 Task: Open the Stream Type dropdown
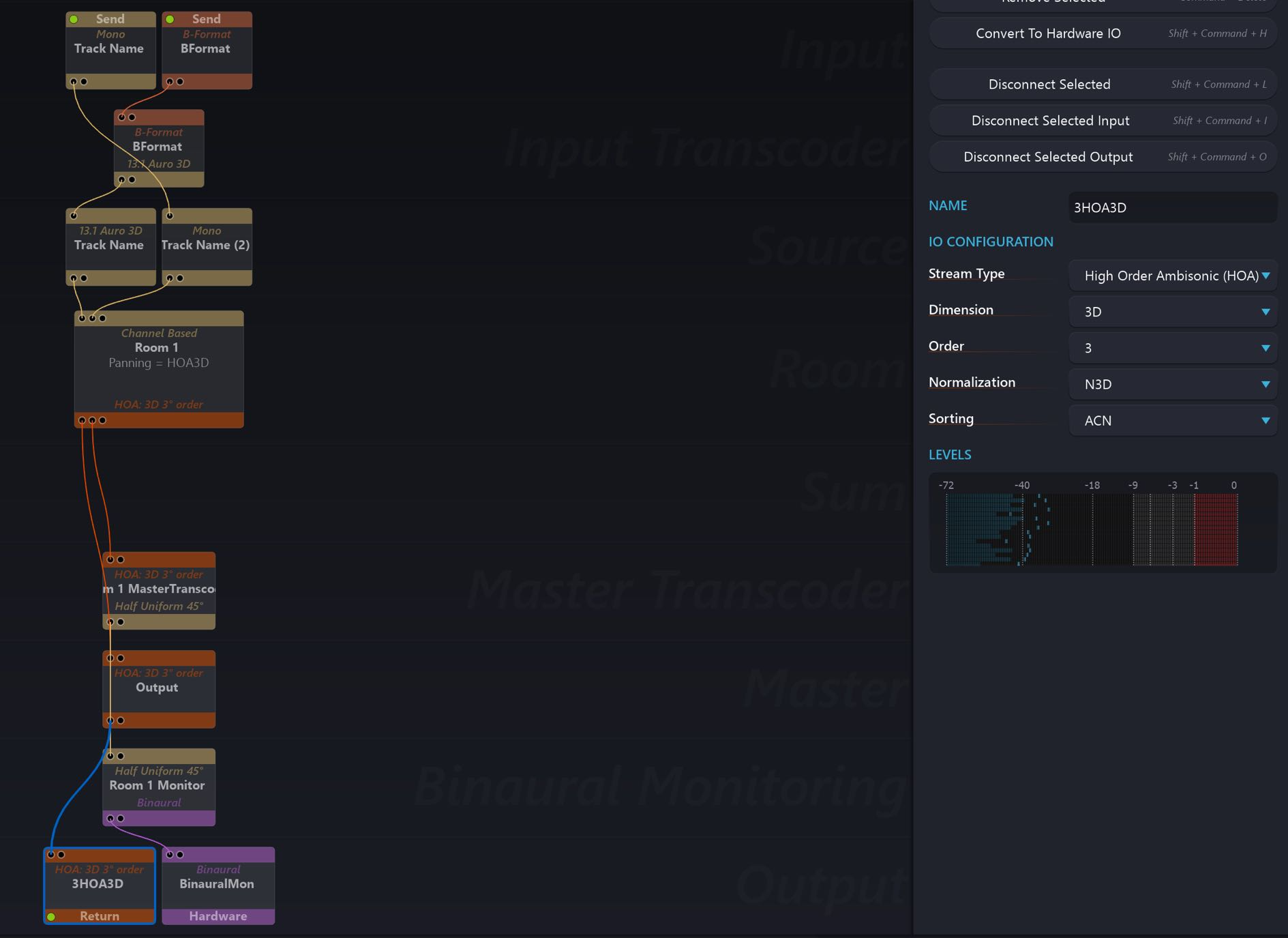pyautogui.click(x=1172, y=276)
